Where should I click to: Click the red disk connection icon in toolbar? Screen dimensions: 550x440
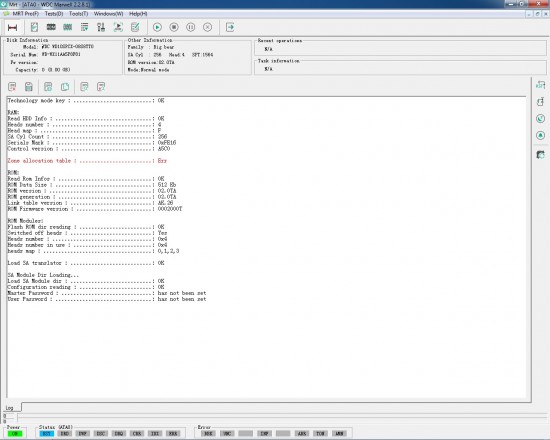(x=12, y=27)
